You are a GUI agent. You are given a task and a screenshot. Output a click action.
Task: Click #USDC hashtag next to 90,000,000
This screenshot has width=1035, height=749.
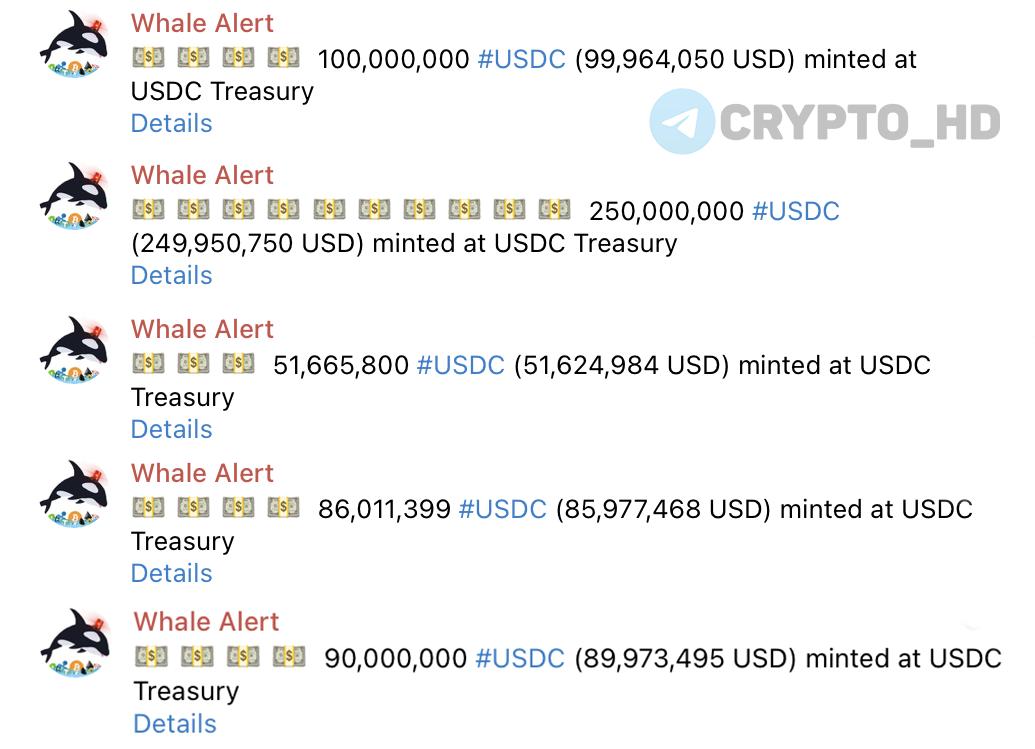tap(520, 659)
